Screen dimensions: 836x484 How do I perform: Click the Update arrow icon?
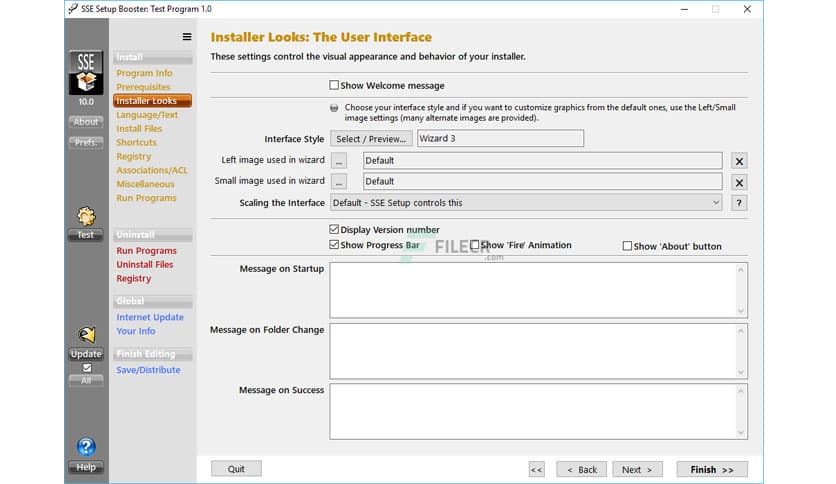[x=86, y=335]
